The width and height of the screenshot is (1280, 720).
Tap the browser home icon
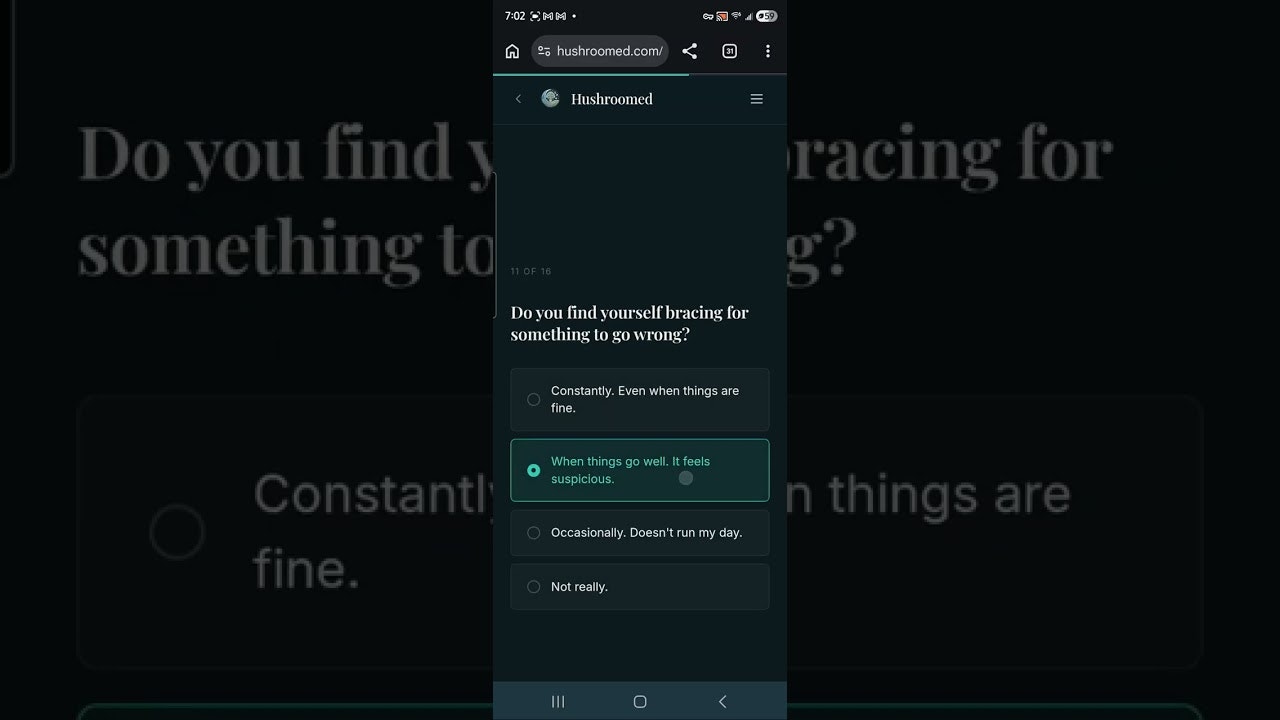click(x=512, y=51)
